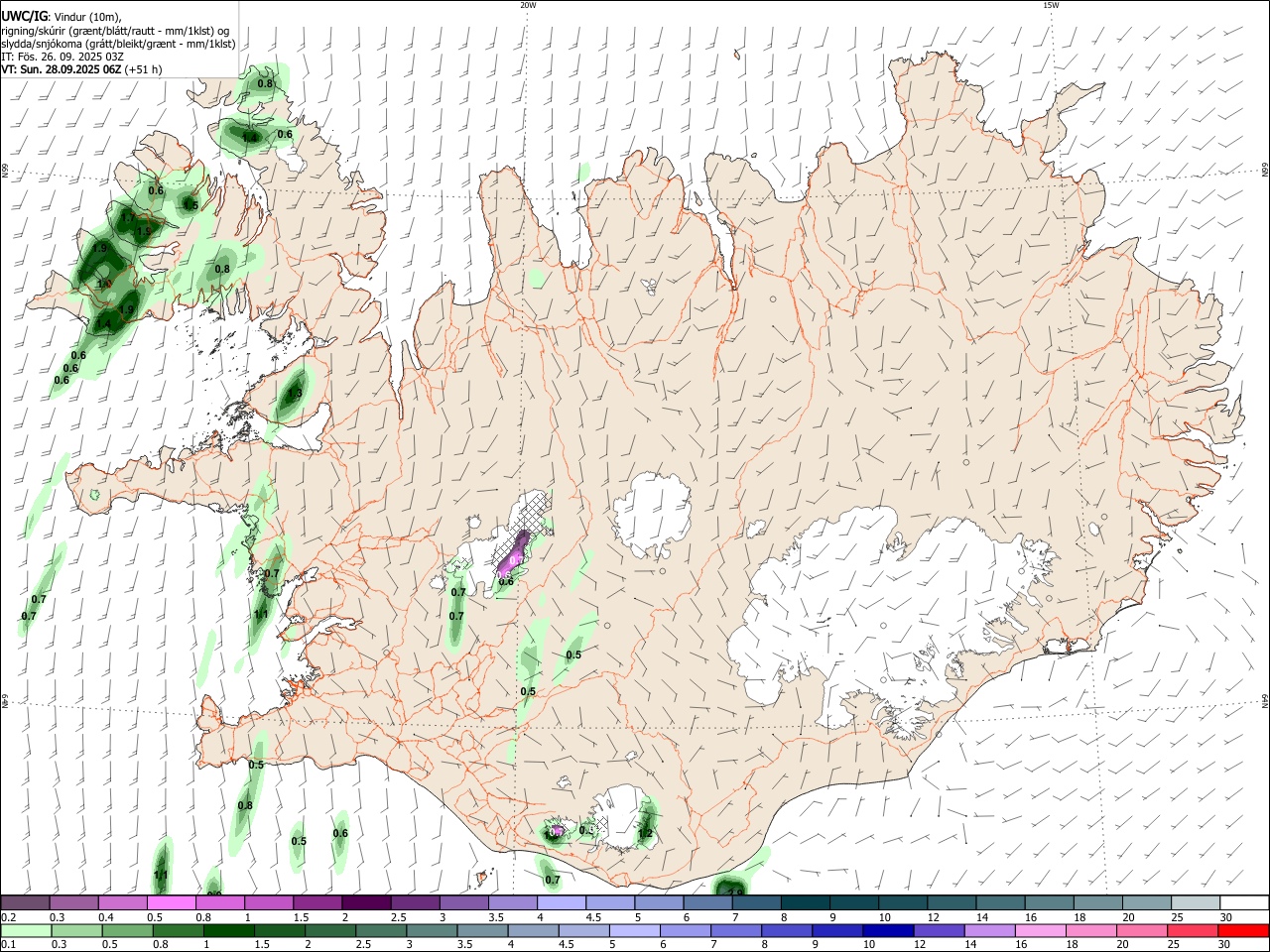Click the 'rigning/skúrir (grænt/blátt/rautt' legend description line
The image size is (1270, 952).
(x=115, y=31)
